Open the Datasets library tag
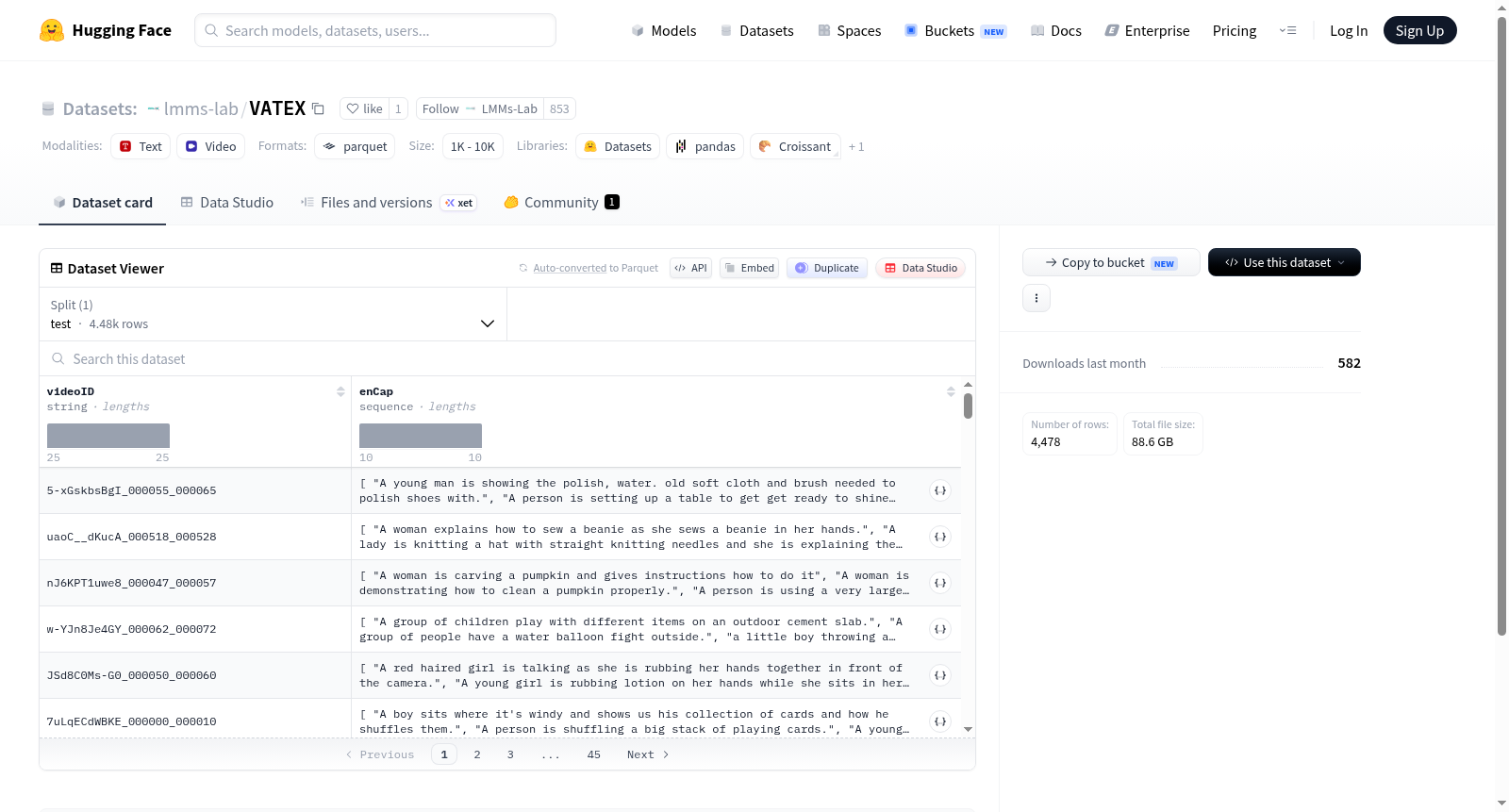 pyautogui.click(x=618, y=146)
